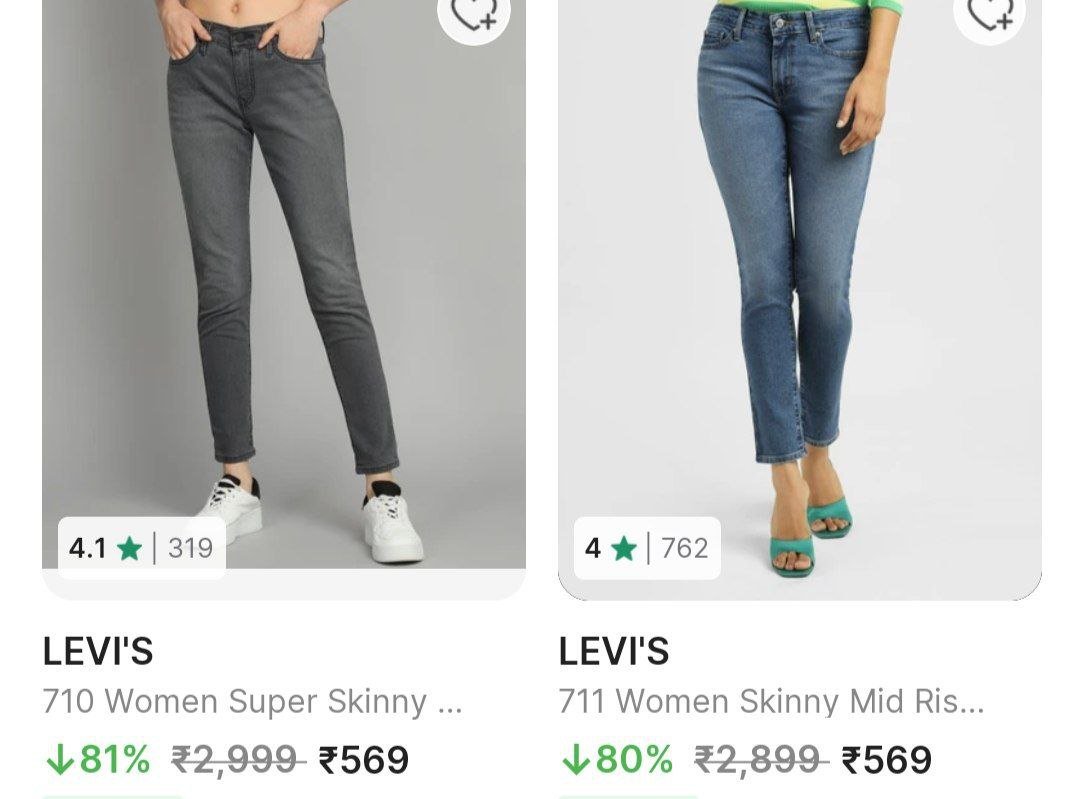Click the ₹569 price on the left product
This screenshot has width=1084, height=799.
[x=361, y=759]
